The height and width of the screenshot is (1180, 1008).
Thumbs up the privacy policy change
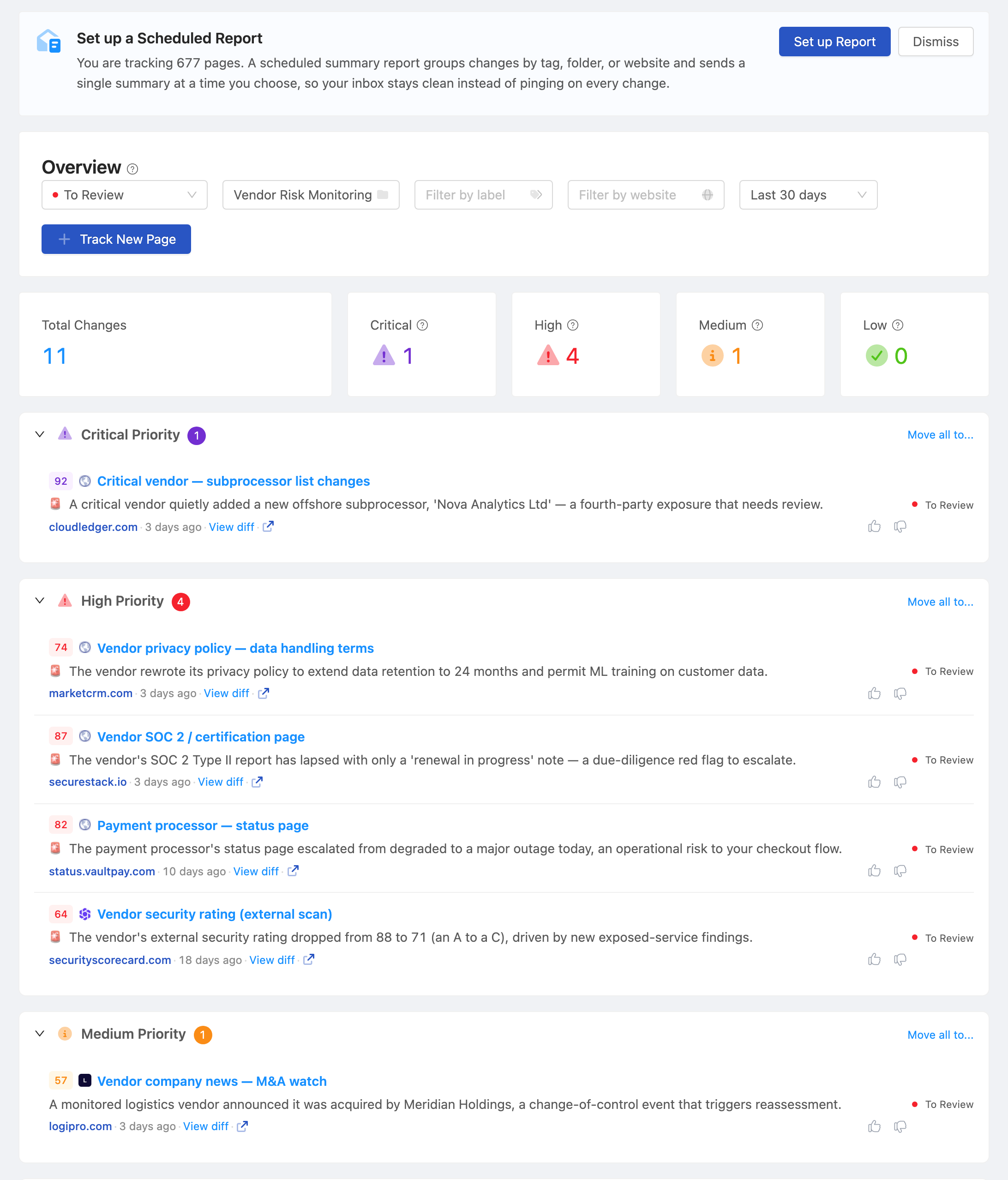coord(874,694)
